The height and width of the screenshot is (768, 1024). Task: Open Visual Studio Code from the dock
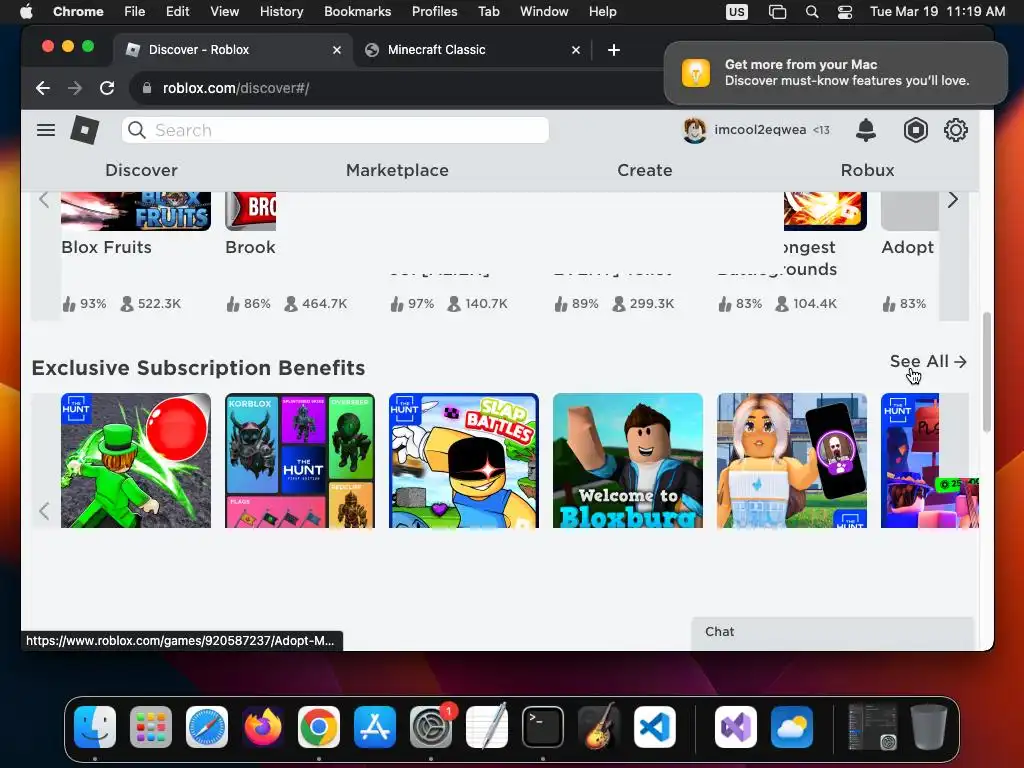(x=655, y=727)
